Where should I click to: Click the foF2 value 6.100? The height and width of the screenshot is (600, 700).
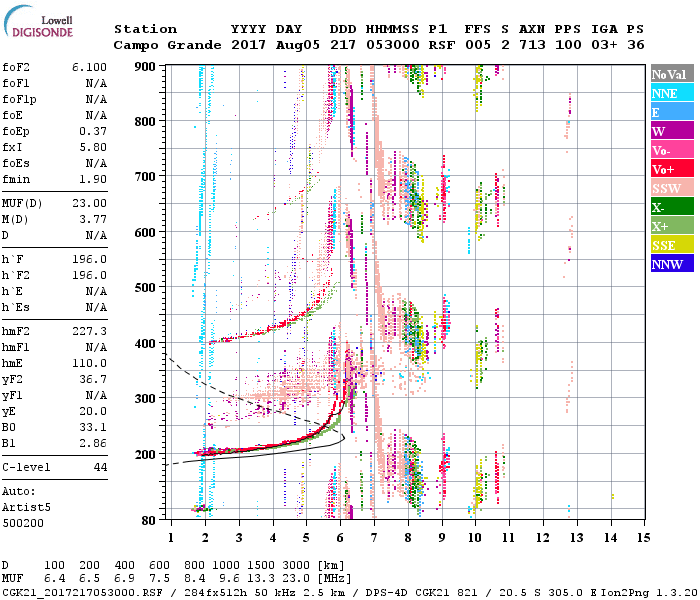click(88, 66)
